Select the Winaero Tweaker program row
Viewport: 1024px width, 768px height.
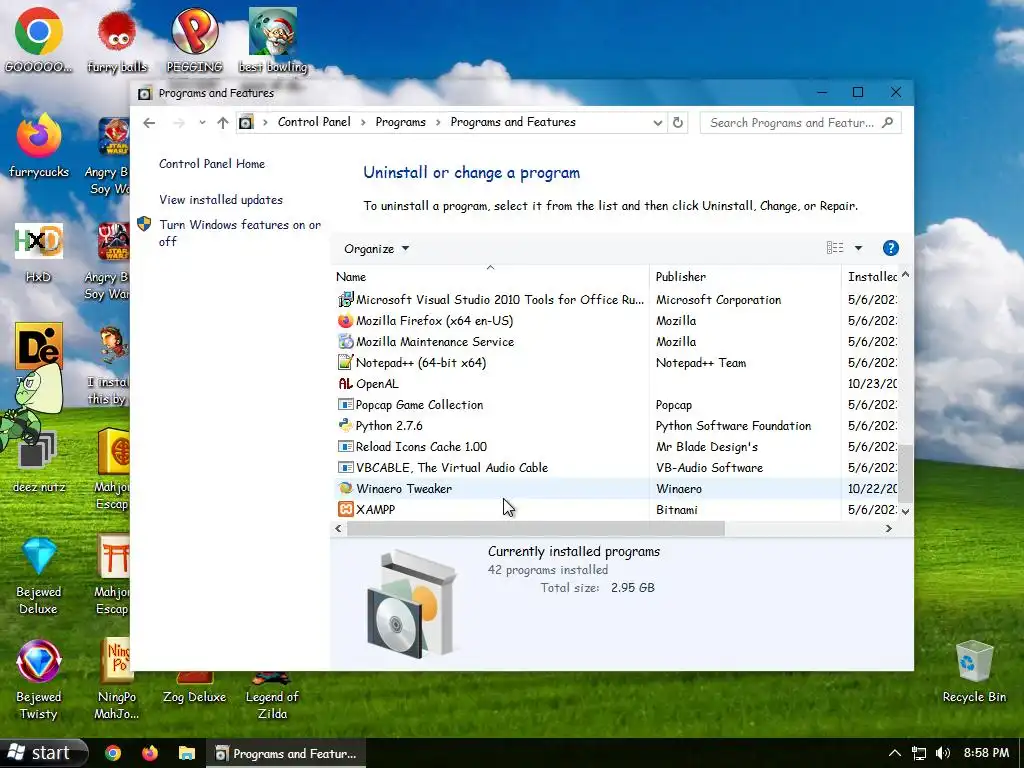tap(615, 488)
